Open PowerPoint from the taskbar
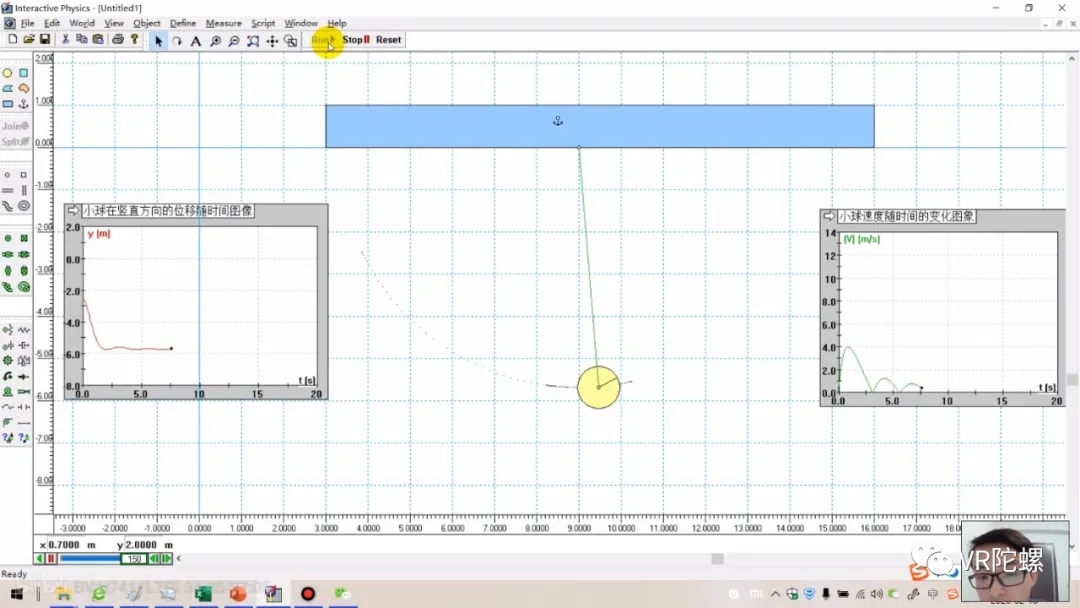Viewport: 1080px width, 608px height. (238, 594)
